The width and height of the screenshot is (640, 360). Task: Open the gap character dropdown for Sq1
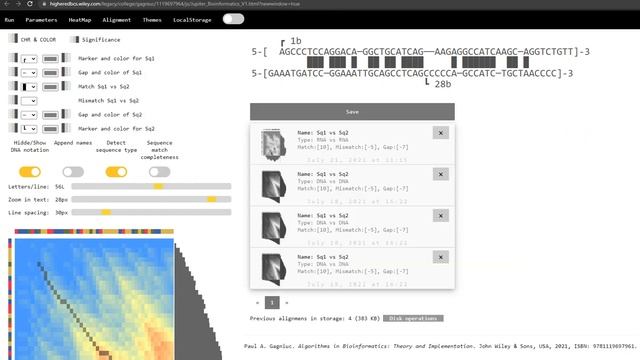tap(29, 73)
